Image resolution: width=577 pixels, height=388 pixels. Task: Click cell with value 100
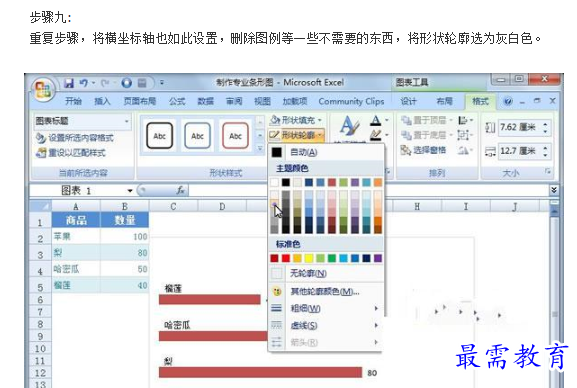coord(125,236)
